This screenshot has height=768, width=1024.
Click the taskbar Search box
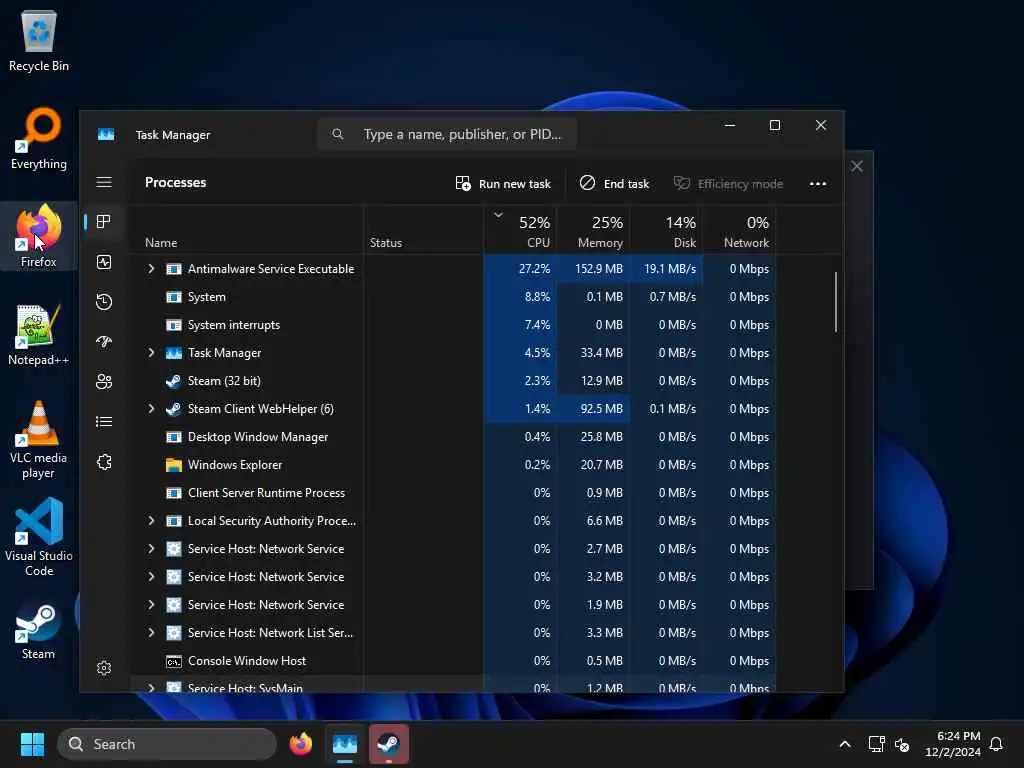click(167, 744)
